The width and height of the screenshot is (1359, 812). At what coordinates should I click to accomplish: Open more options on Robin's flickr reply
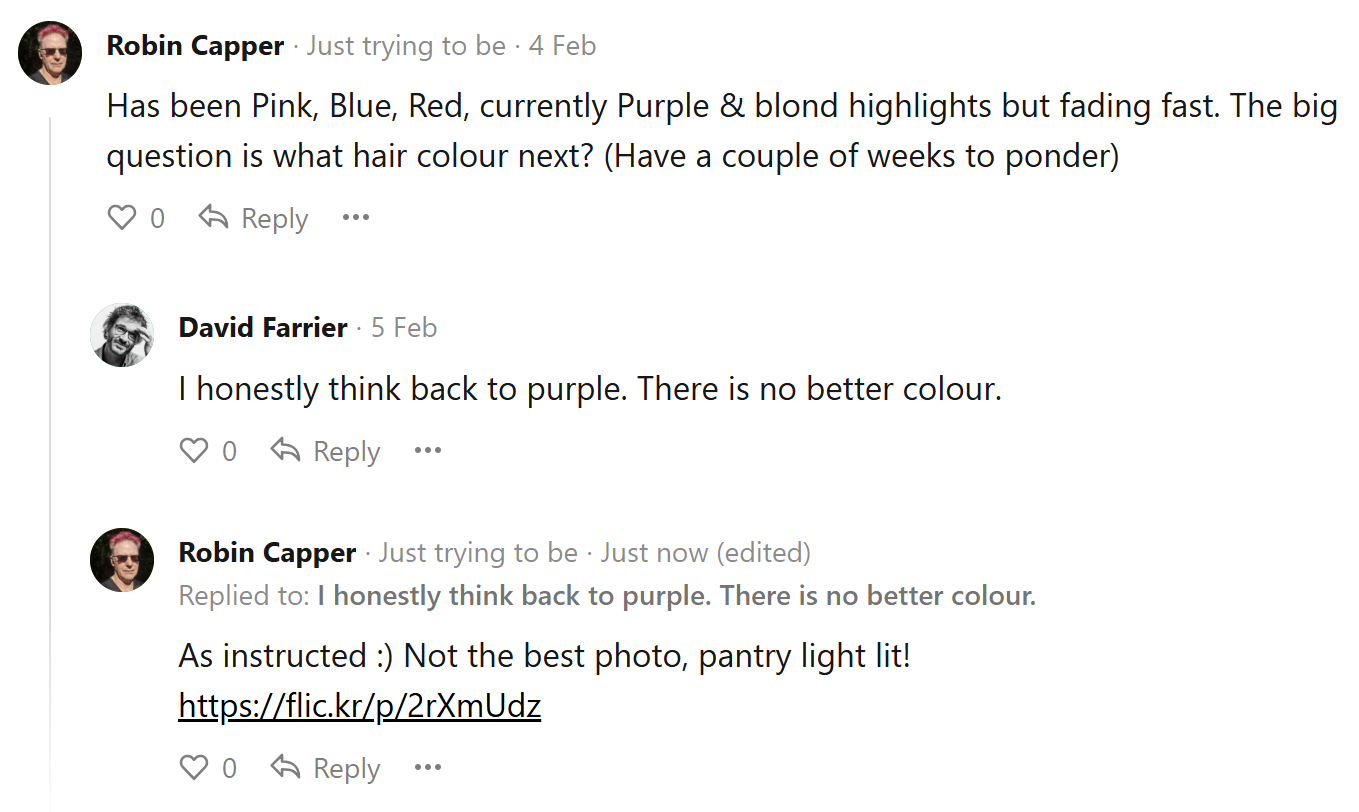click(x=428, y=768)
